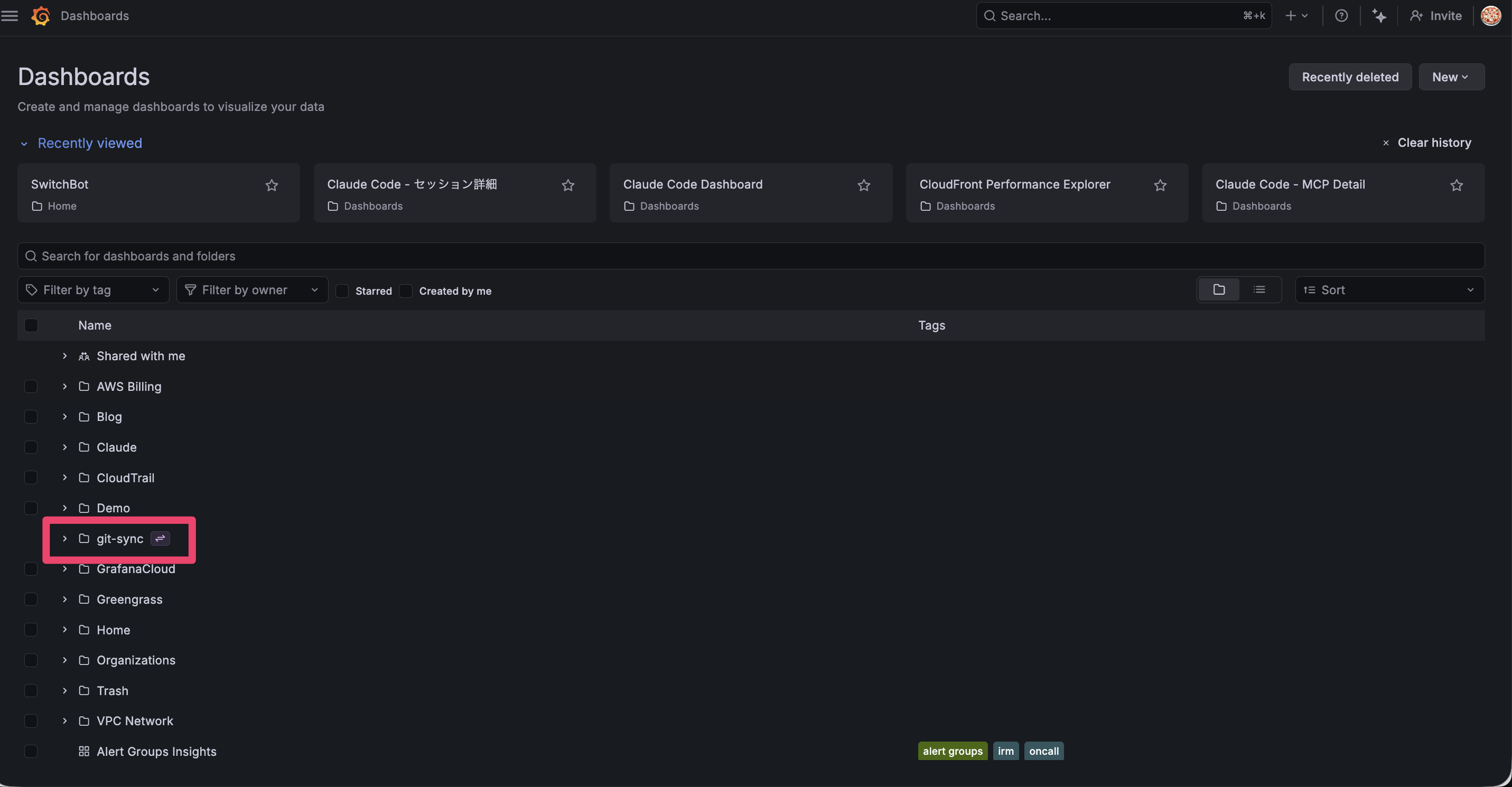Star the SwitchBot dashboard
The height and width of the screenshot is (787, 1512).
(271, 185)
